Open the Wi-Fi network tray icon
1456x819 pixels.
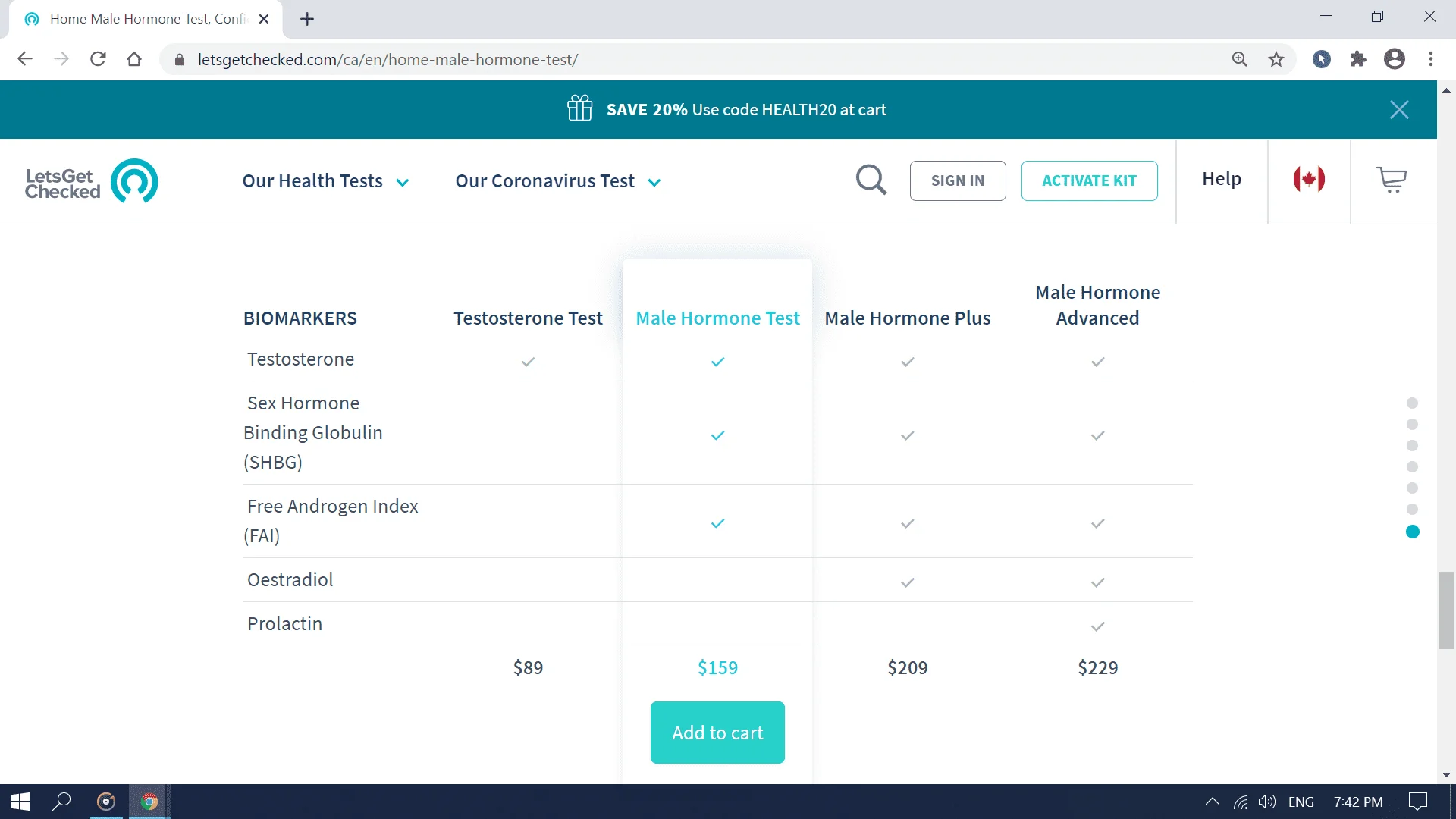click(1241, 802)
